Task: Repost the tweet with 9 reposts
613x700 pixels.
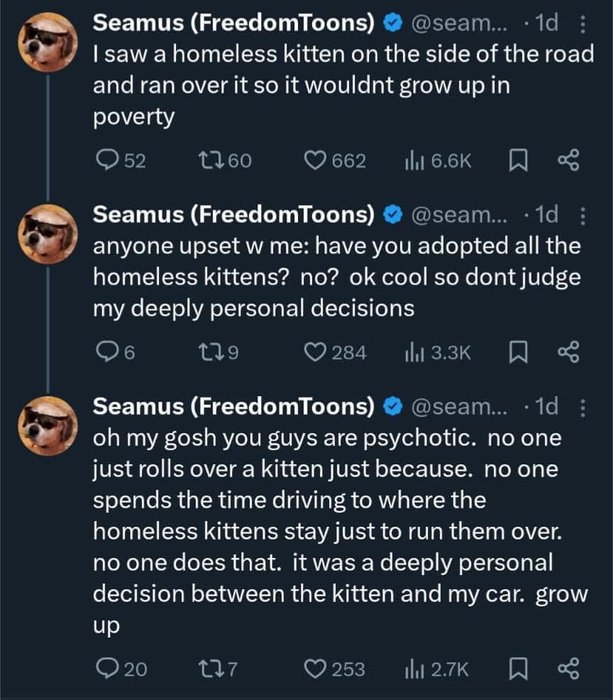Action: point(206,351)
